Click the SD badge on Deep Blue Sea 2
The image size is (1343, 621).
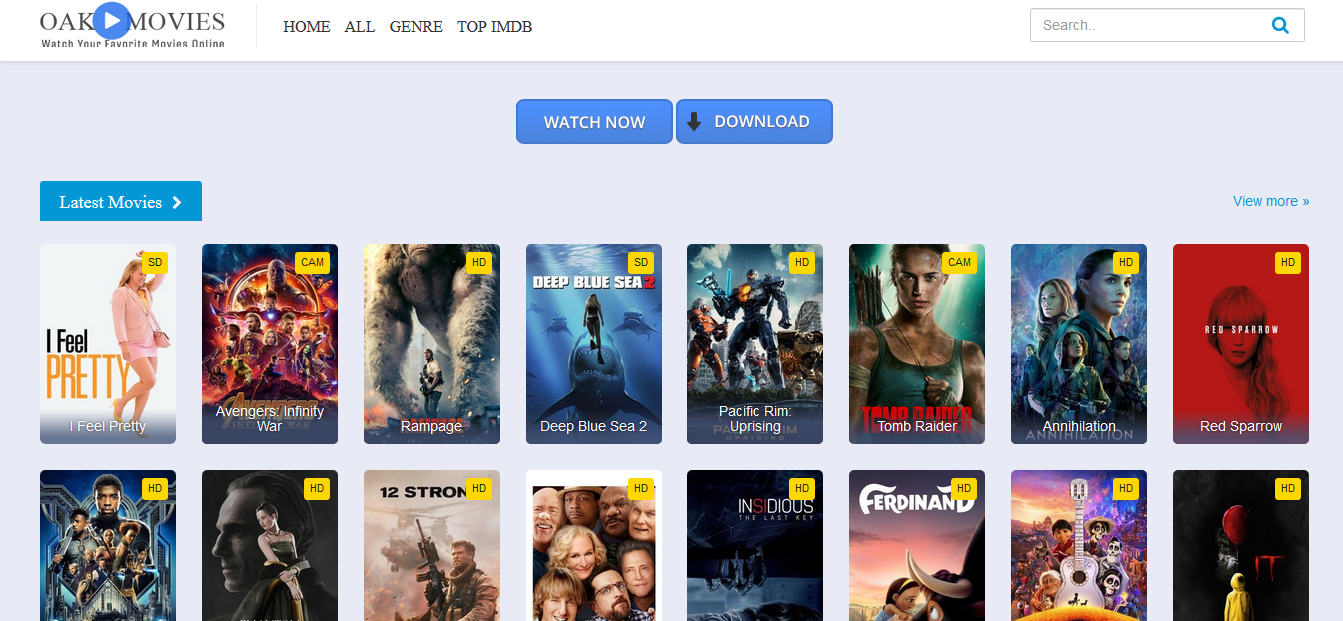[641, 262]
